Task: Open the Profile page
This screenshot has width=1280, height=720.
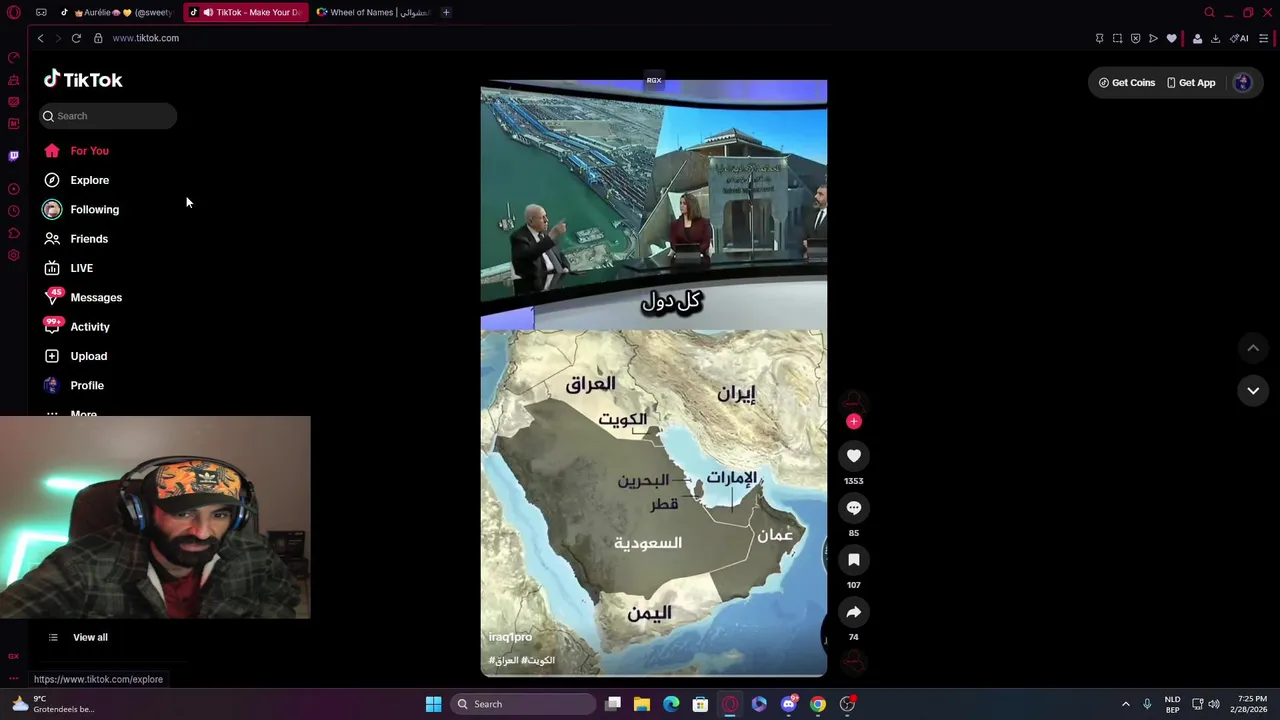Action: tap(74, 385)
